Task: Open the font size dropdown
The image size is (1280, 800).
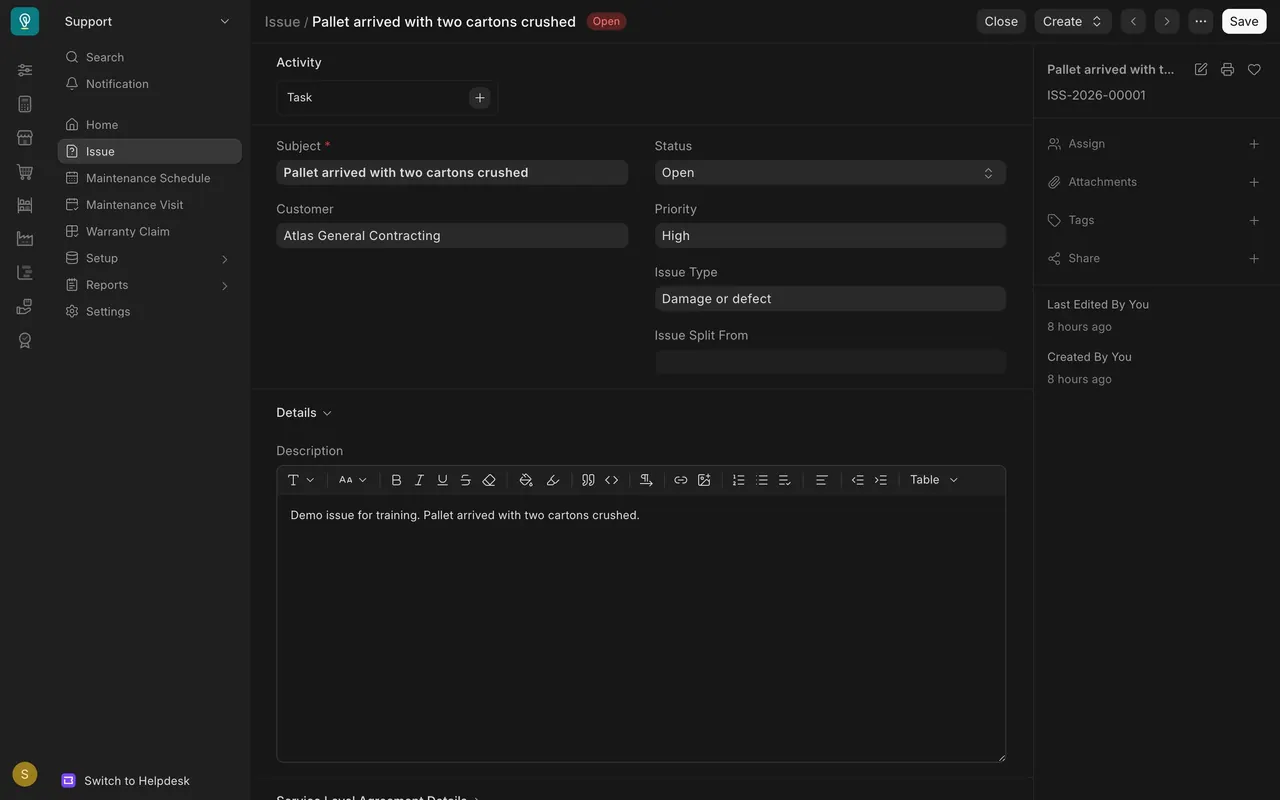Action: (x=353, y=480)
